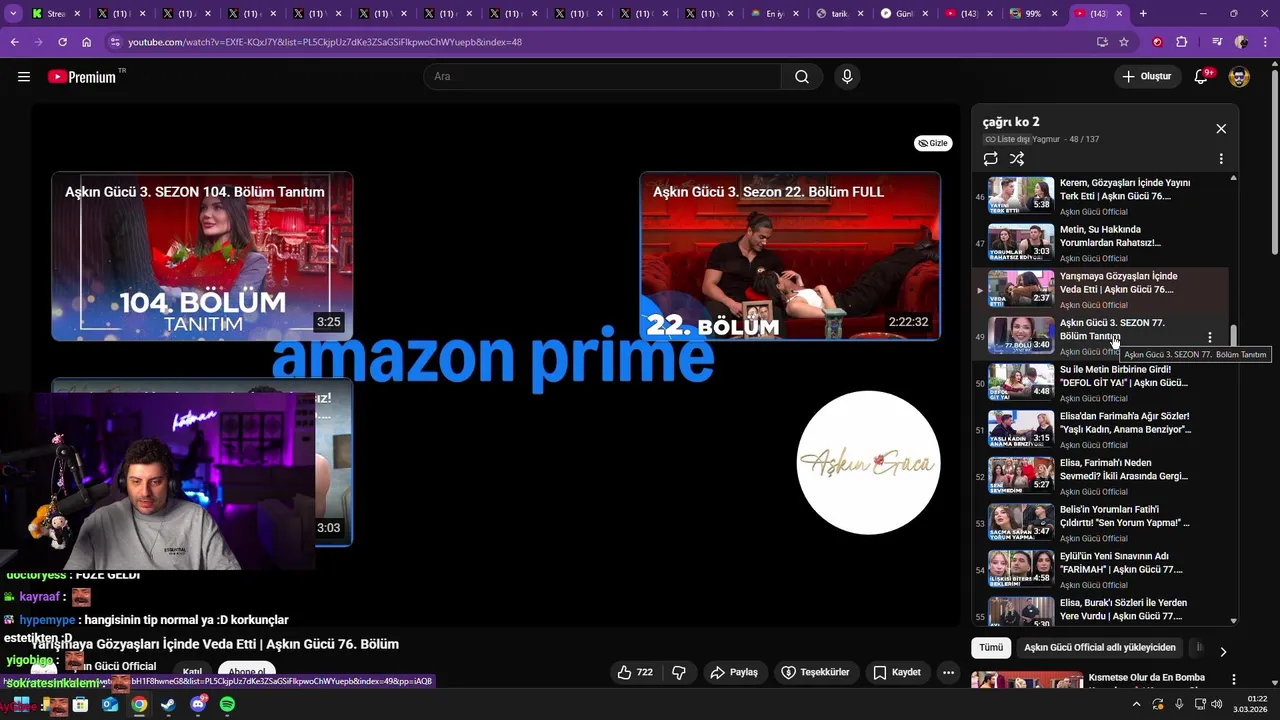Click the search magnifier button

coord(802,77)
